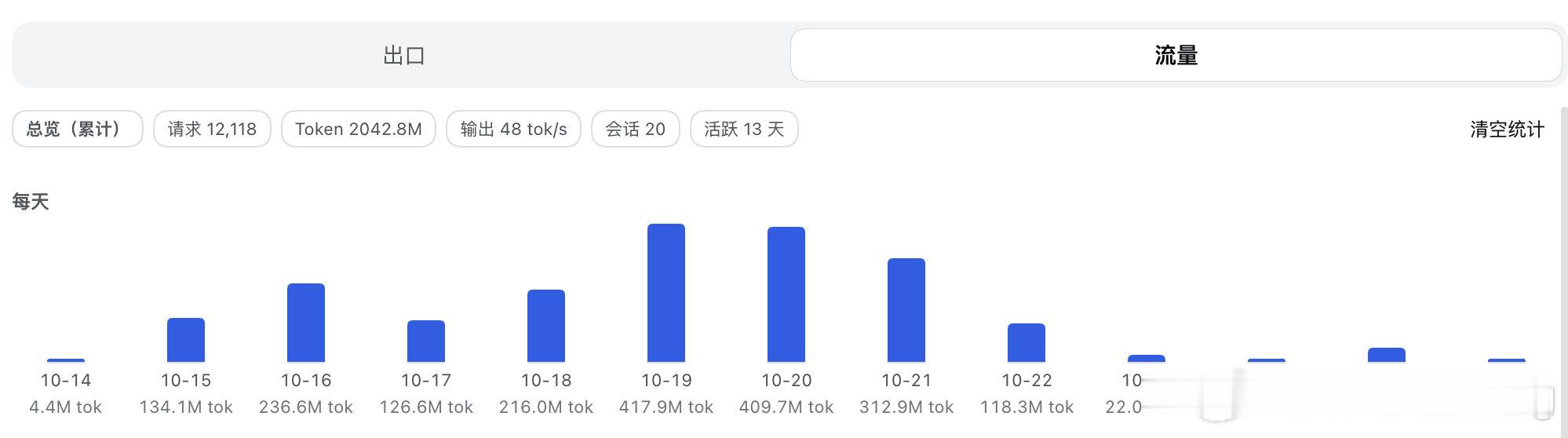Viewport: 1568px width, 438px height.
Task: Click the bar for 10-14
Action: [66, 360]
